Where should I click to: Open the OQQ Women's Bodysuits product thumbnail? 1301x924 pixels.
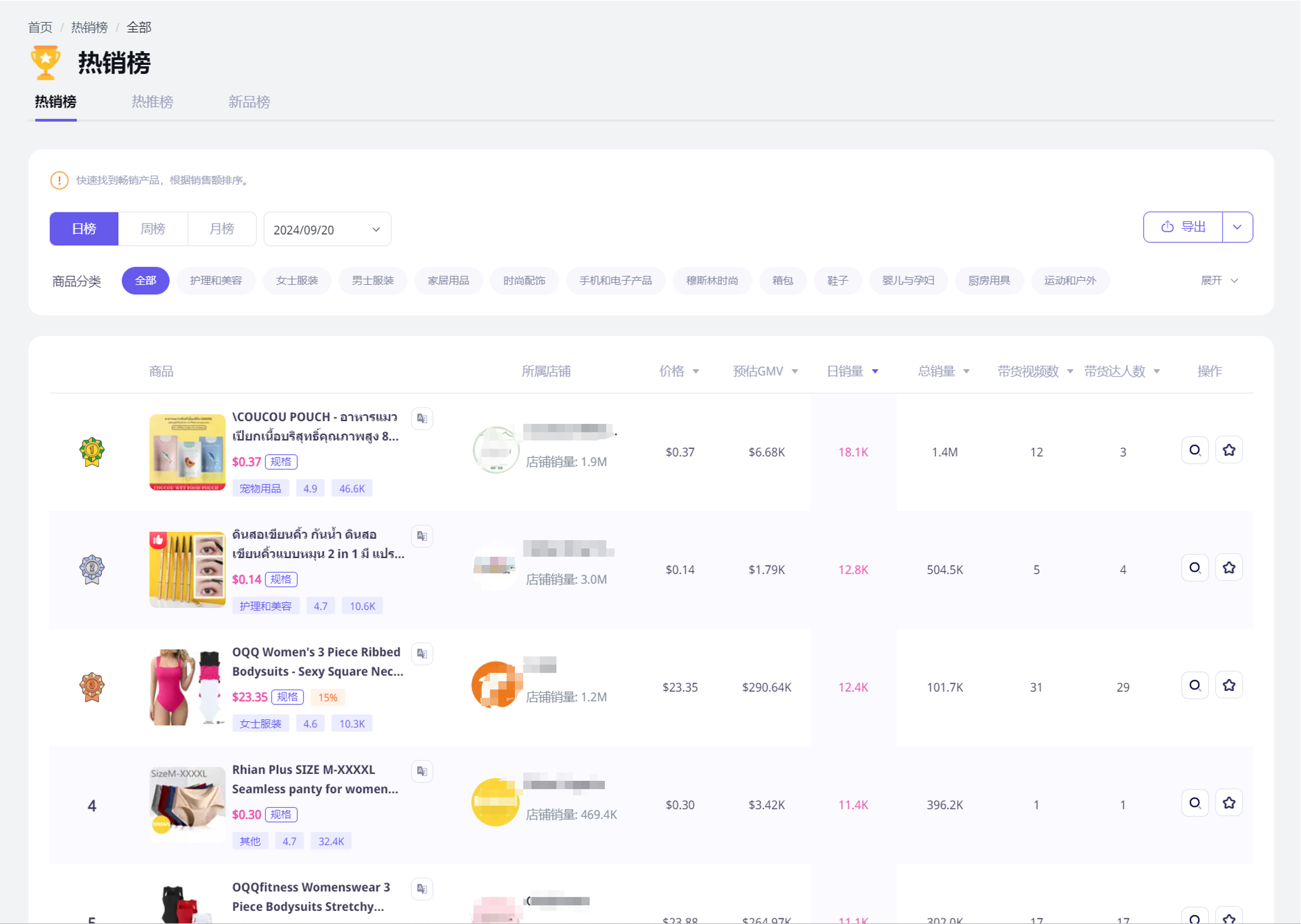[x=187, y=687]
